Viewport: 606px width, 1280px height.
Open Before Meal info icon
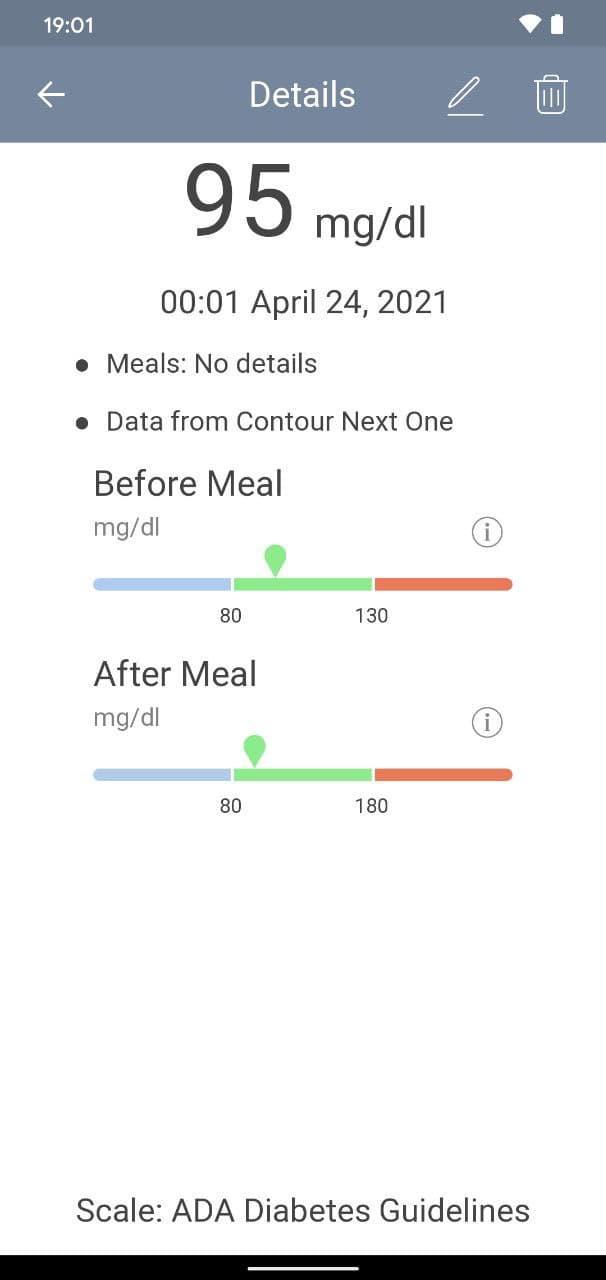487,533
